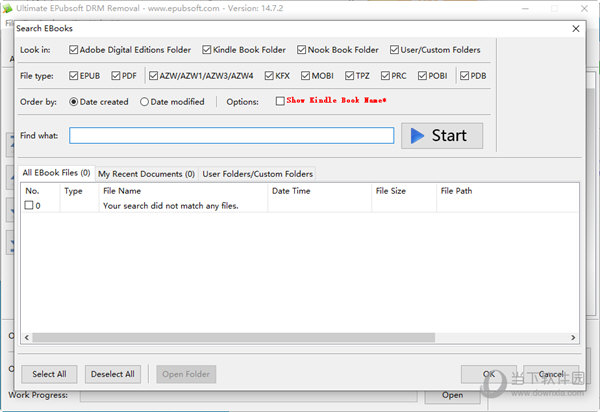This screenshot has width=600, height=412.
Task: Check the row 0 checkbox
Action: pyautogui.click(x=29, y=205)
